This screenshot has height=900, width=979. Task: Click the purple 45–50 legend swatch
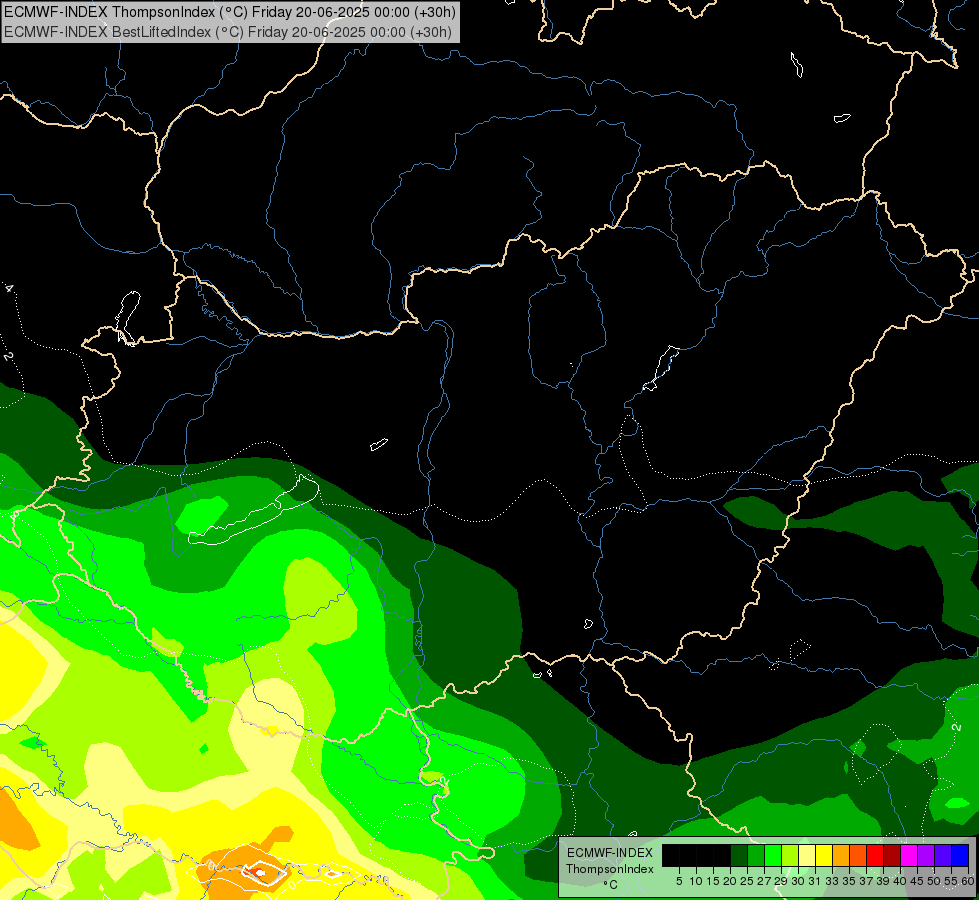point(926,855)
